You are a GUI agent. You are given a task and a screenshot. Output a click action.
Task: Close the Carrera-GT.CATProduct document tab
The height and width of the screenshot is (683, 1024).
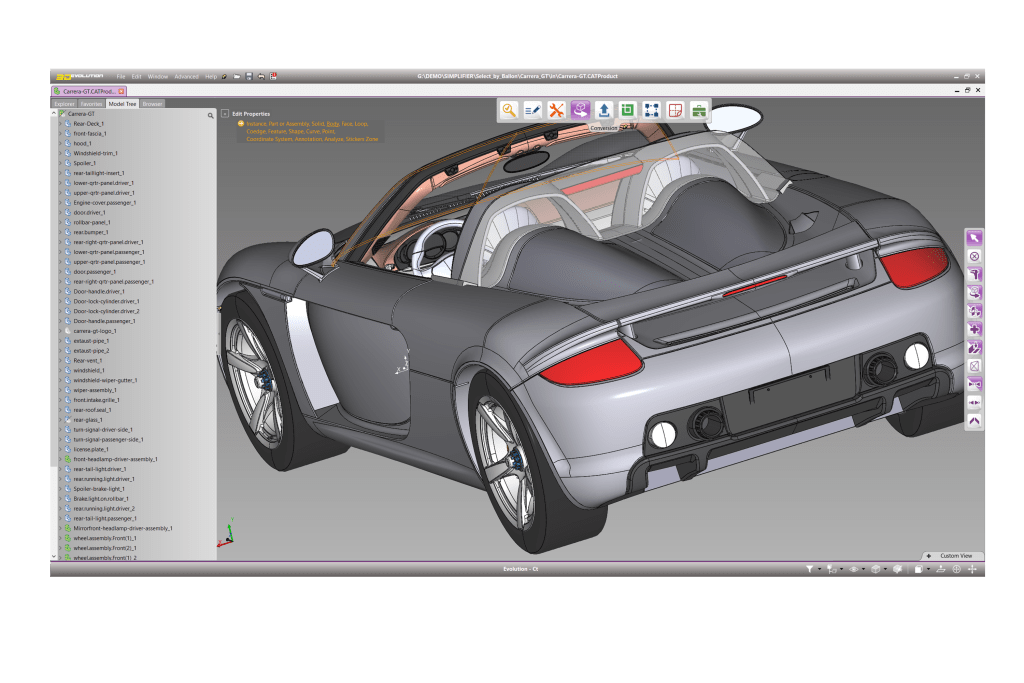tap(121, 91)
